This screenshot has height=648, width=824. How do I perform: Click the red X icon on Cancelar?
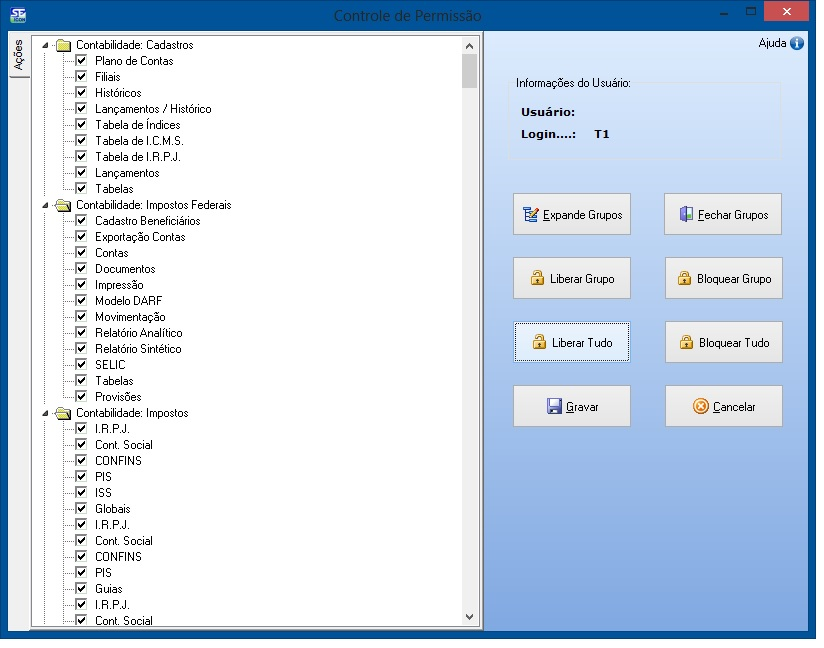pyautogui.click(x=701, y=406)
